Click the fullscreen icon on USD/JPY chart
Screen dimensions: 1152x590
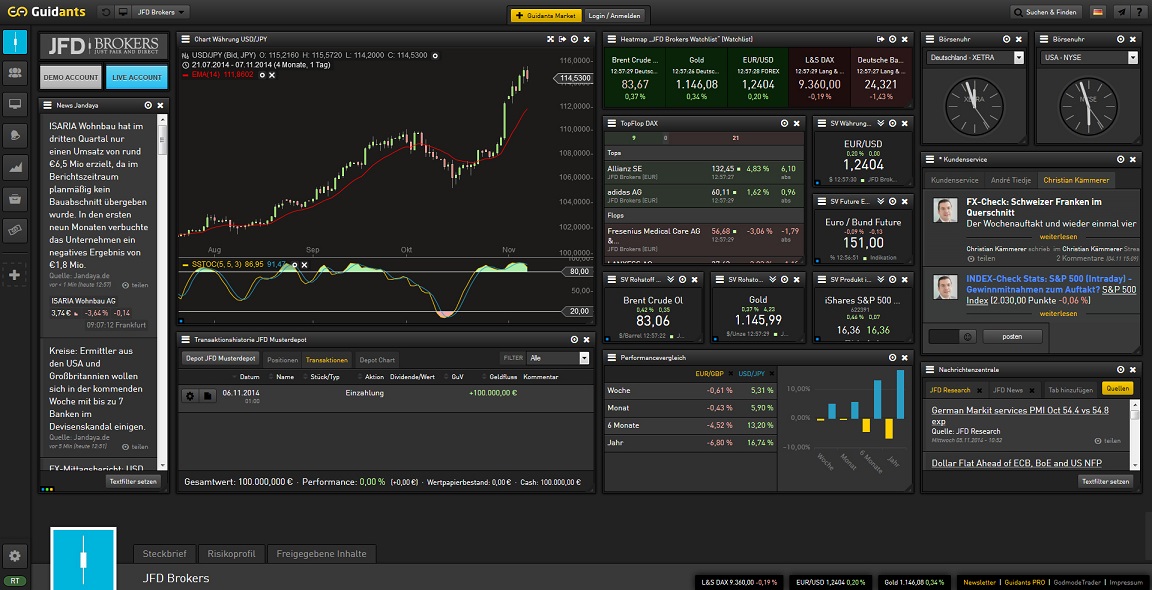pyautogui.click(x=551, y=39)
